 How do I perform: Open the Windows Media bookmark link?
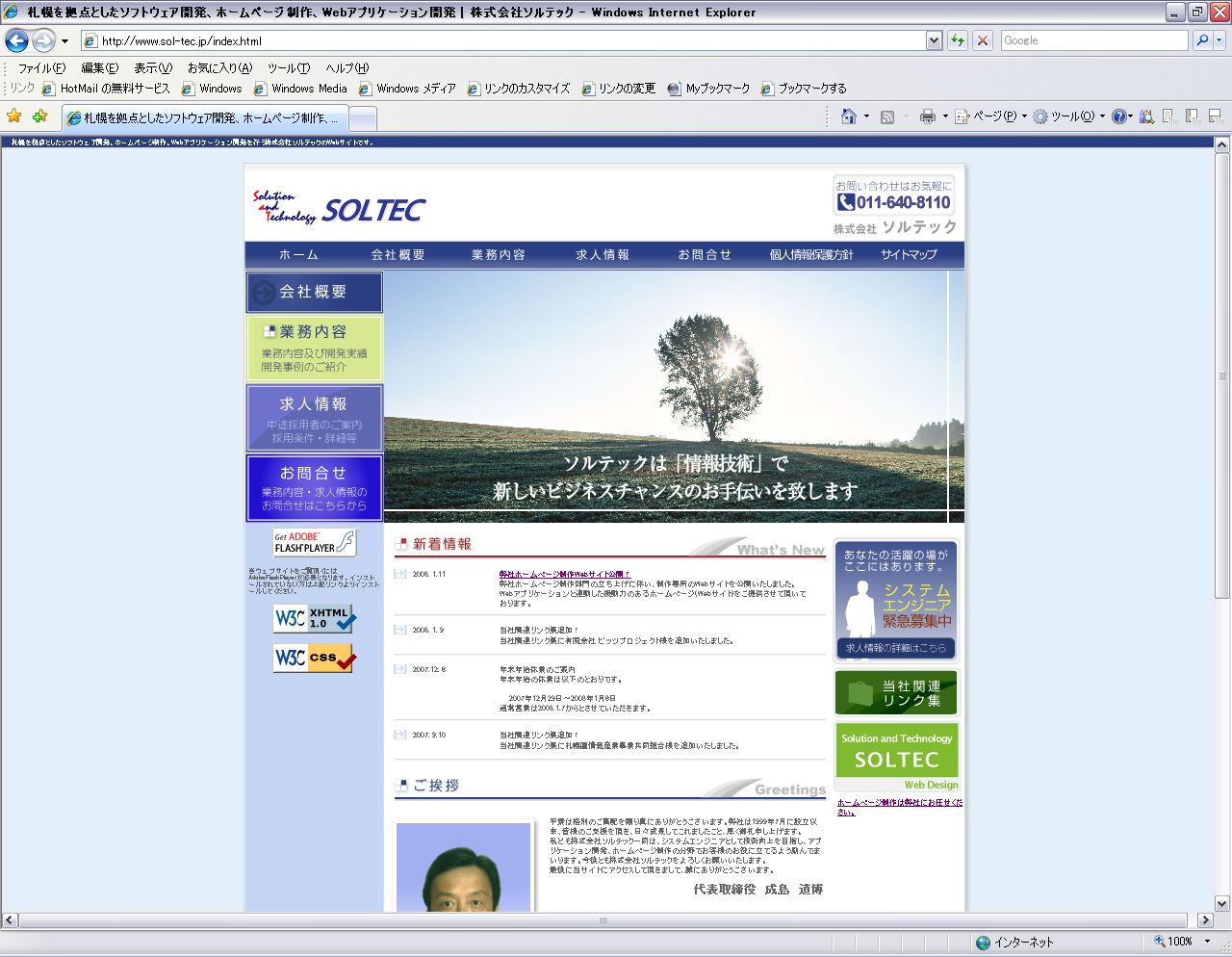(300, 89)
